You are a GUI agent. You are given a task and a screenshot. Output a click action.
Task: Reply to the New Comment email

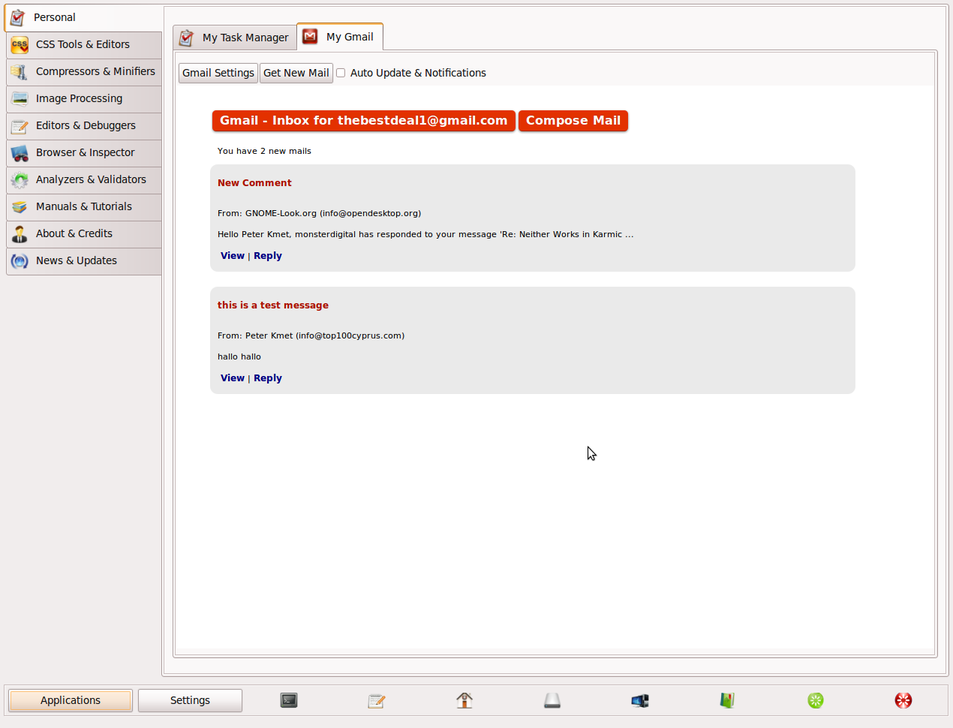(x=268, y=256)
